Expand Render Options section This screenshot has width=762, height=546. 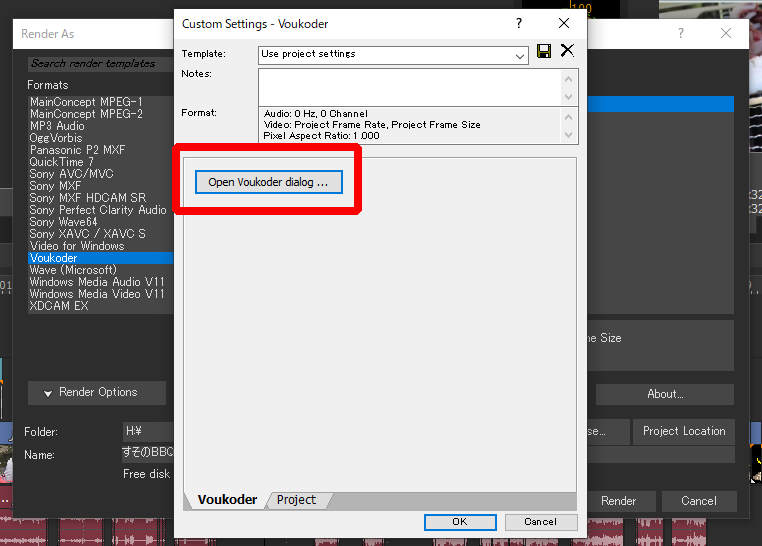97,392
